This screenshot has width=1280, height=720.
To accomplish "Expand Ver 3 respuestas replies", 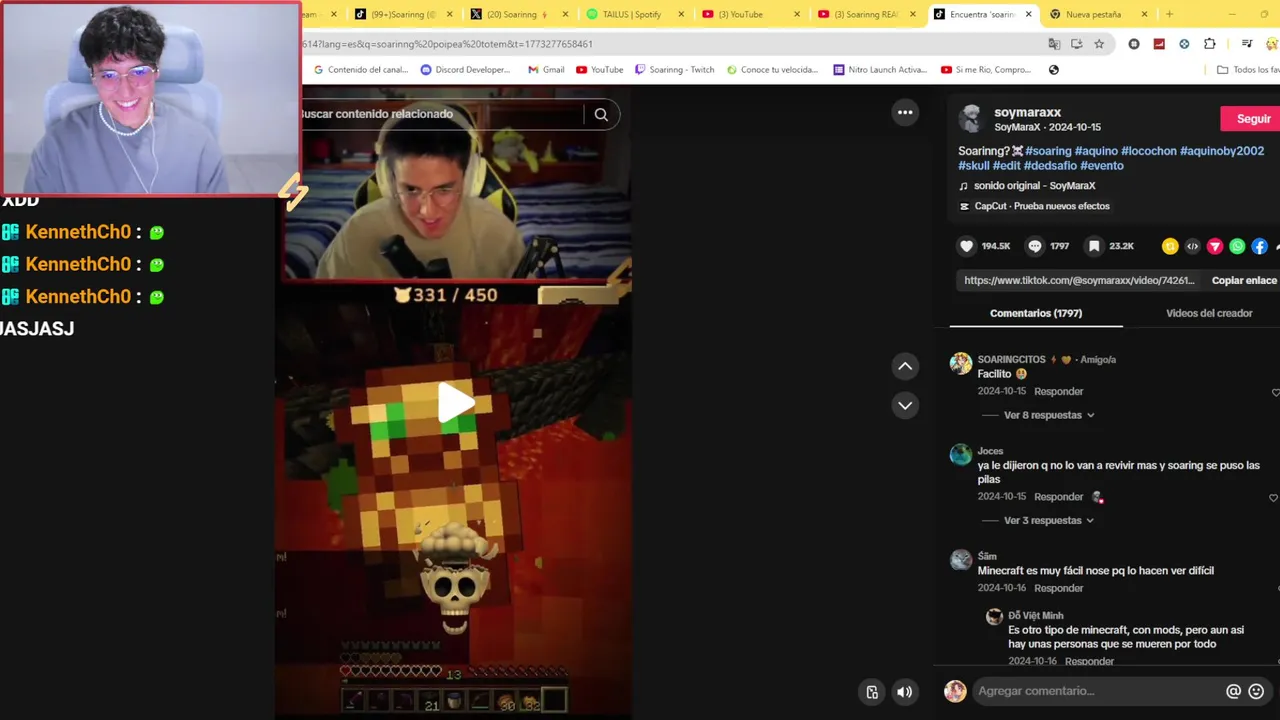I will [x=1048, y=520].
